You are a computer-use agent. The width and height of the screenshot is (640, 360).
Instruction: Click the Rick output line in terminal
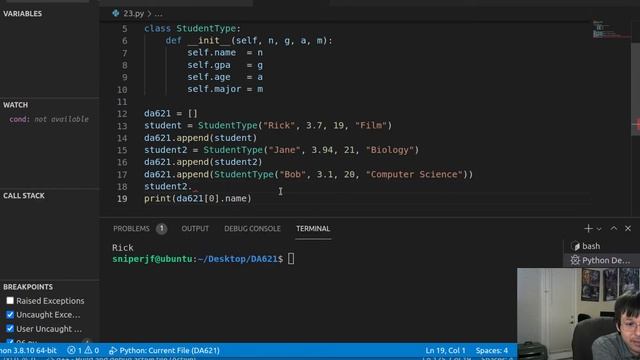[122, 247]
